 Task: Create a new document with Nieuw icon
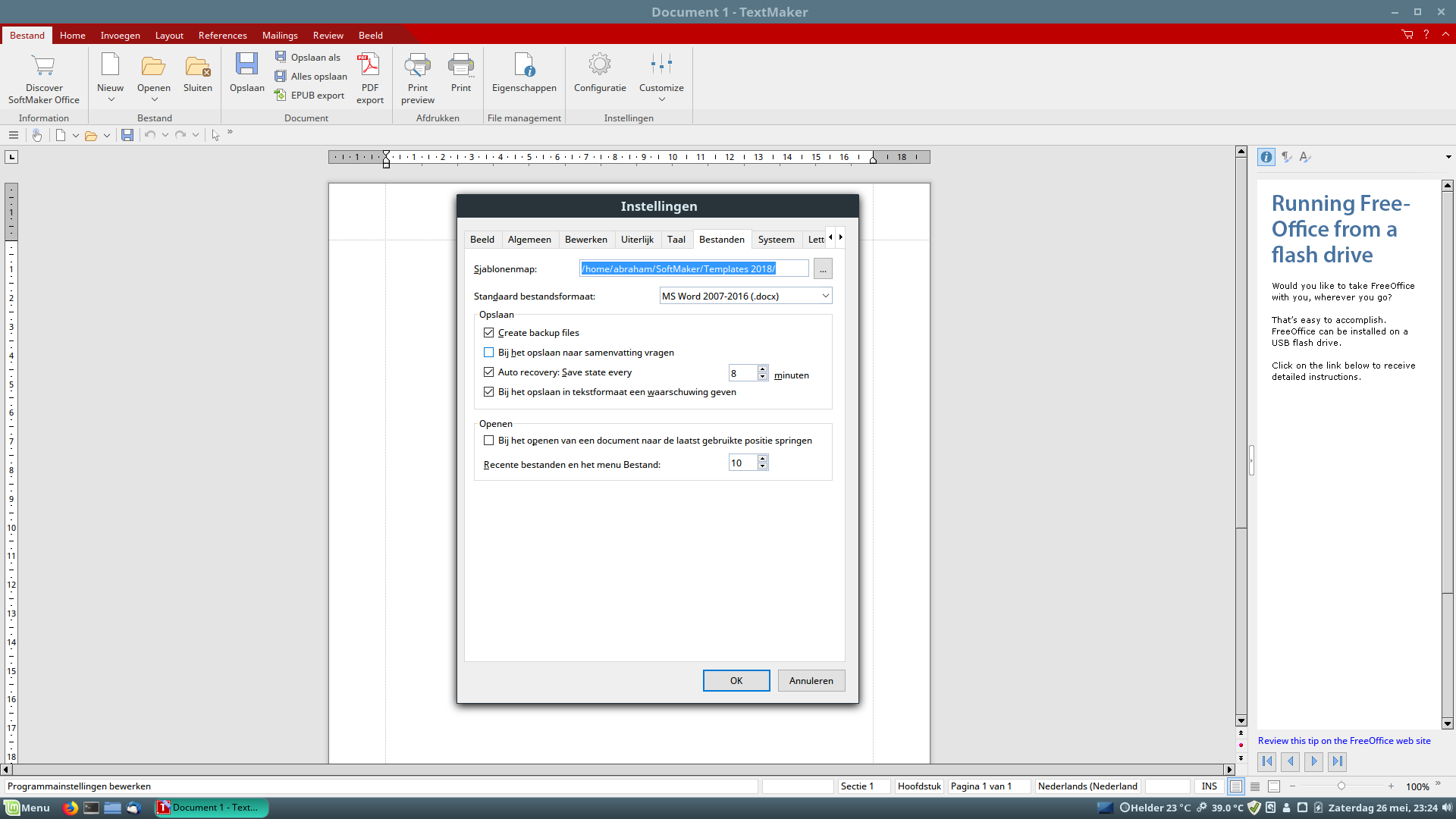coord(111,65)
